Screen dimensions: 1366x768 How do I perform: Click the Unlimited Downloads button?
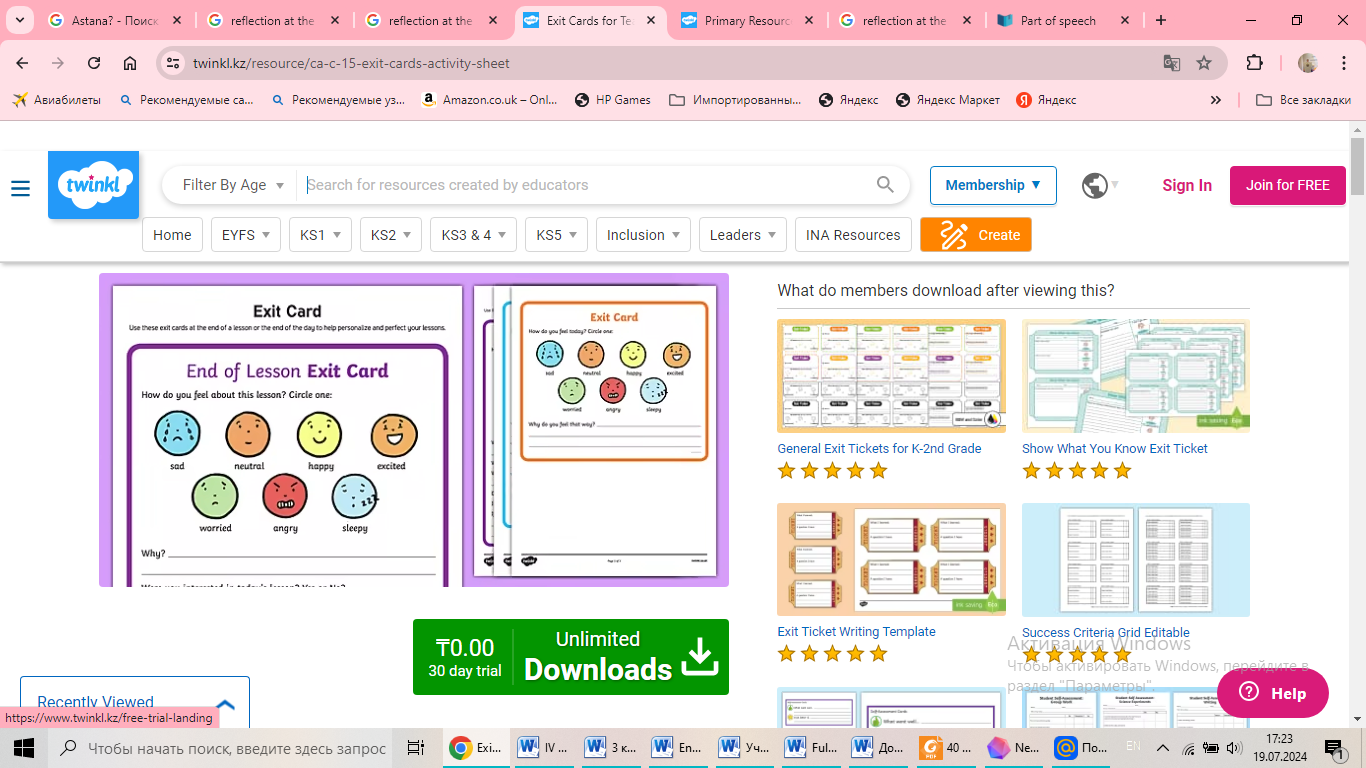click(x=571, y=657)
